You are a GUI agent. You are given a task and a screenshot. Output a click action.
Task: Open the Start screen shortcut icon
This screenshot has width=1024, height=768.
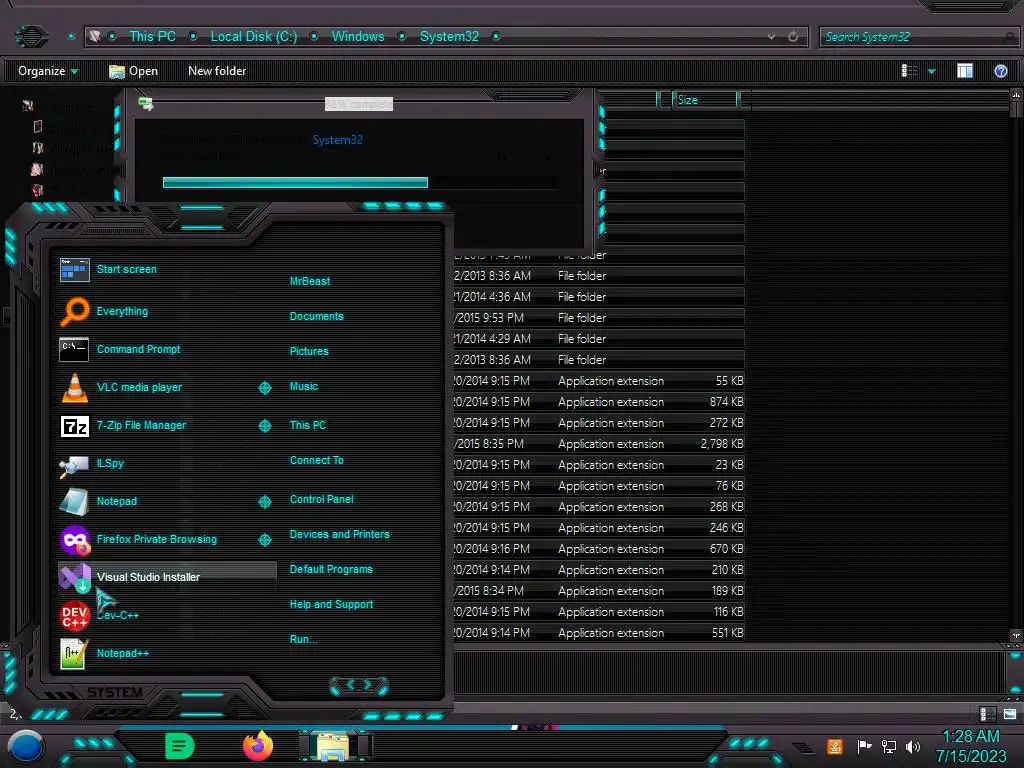point(74,269)
